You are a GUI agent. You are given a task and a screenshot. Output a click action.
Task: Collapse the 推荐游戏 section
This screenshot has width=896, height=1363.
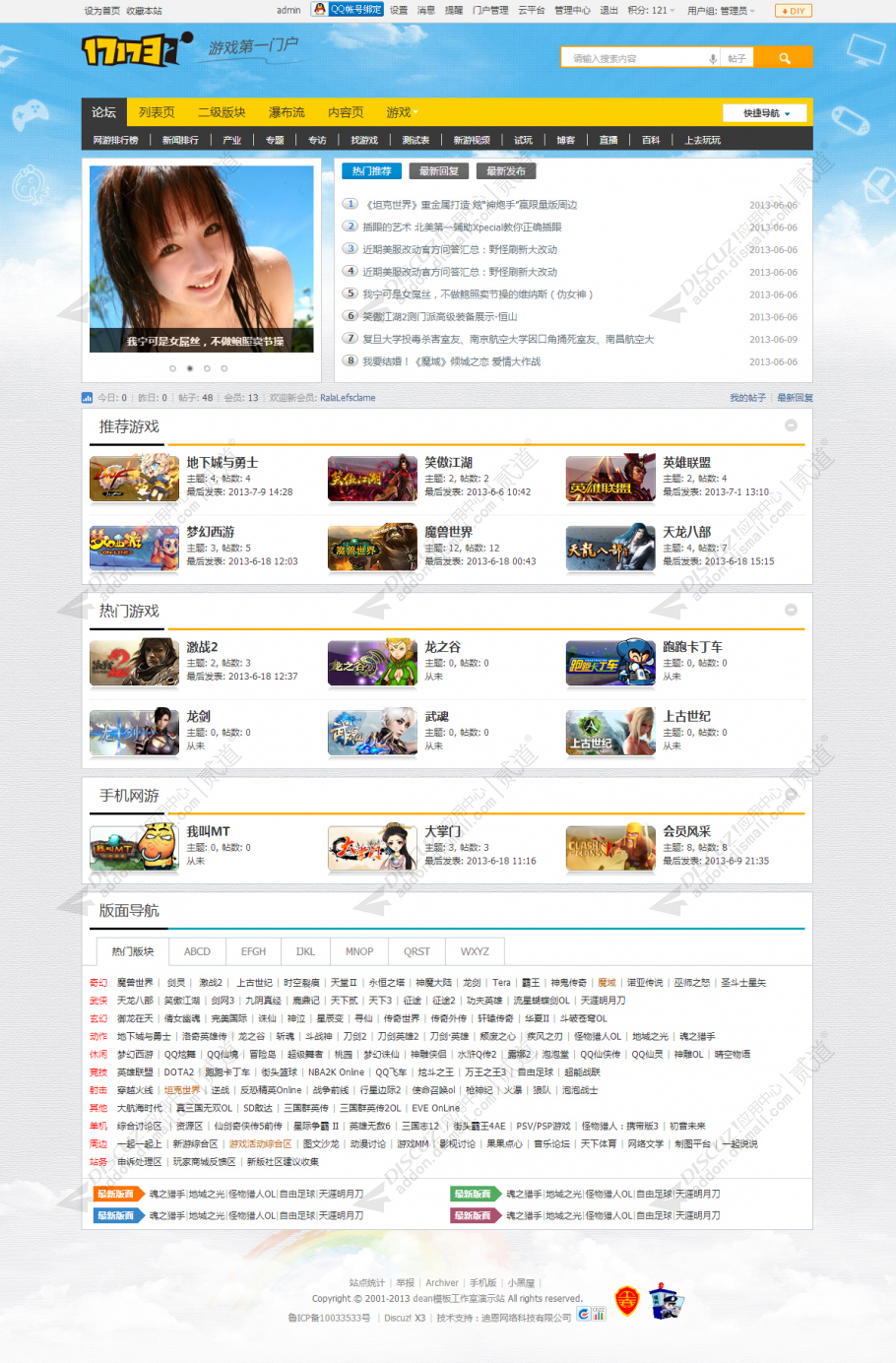pyautogui.click(x=791, y=425)
